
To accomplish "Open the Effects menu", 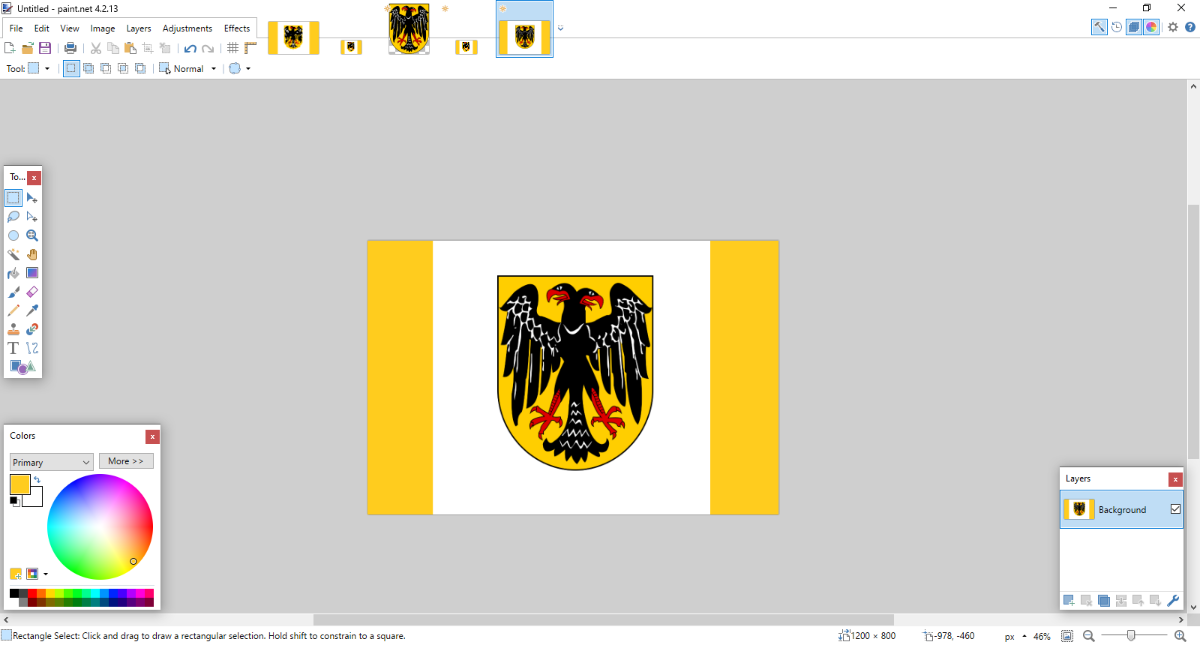I will coord(237,28).
